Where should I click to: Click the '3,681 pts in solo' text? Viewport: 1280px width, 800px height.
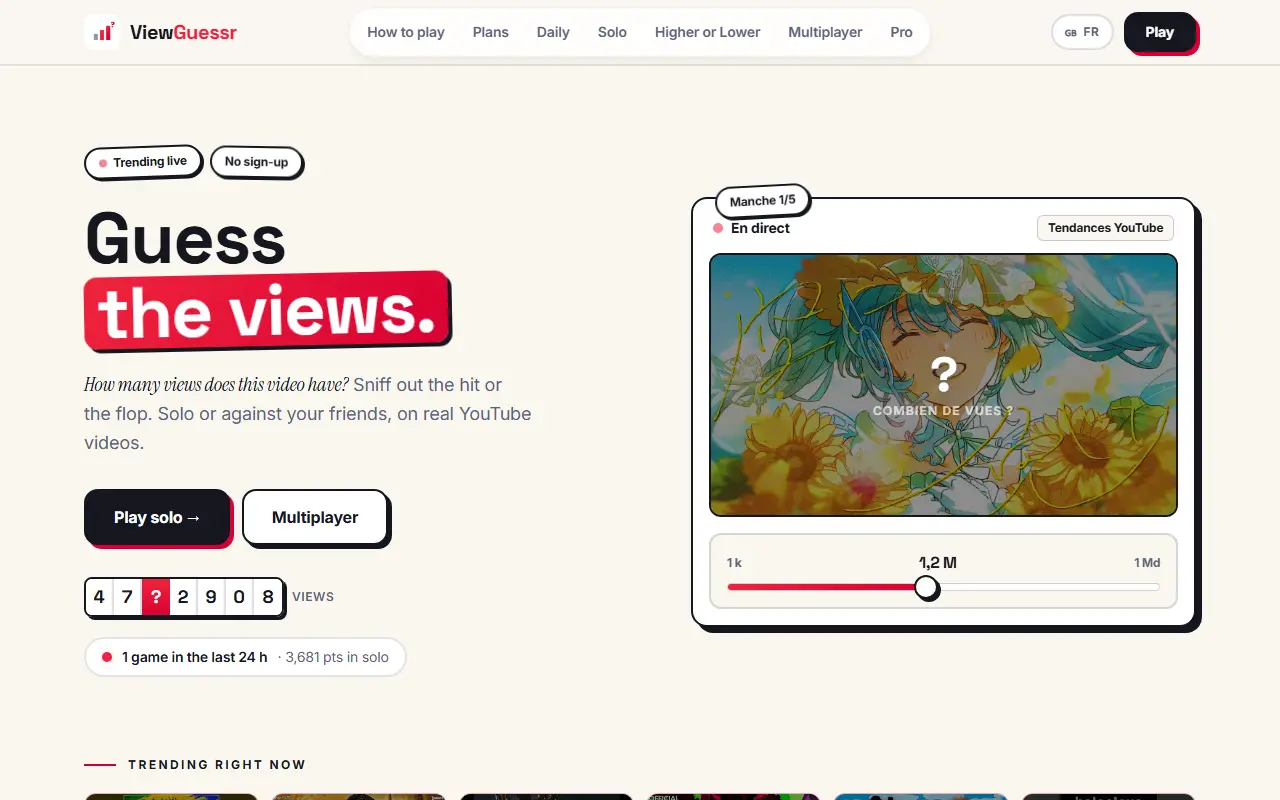point(336,657)
